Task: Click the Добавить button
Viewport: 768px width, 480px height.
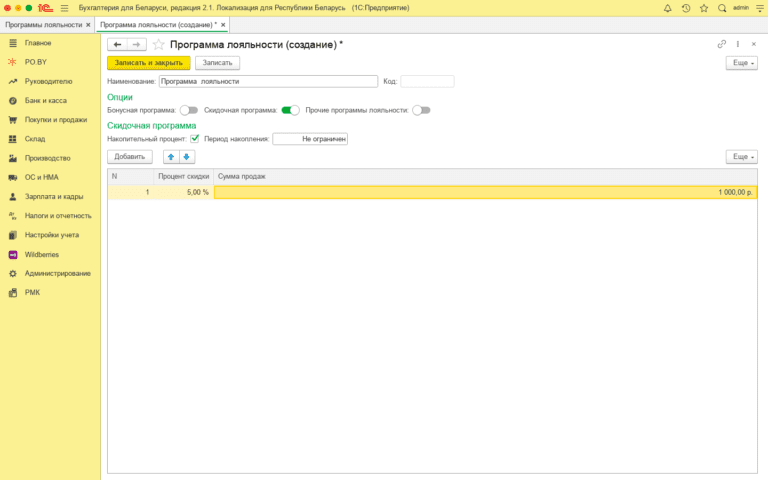Action: pos(130,157)
